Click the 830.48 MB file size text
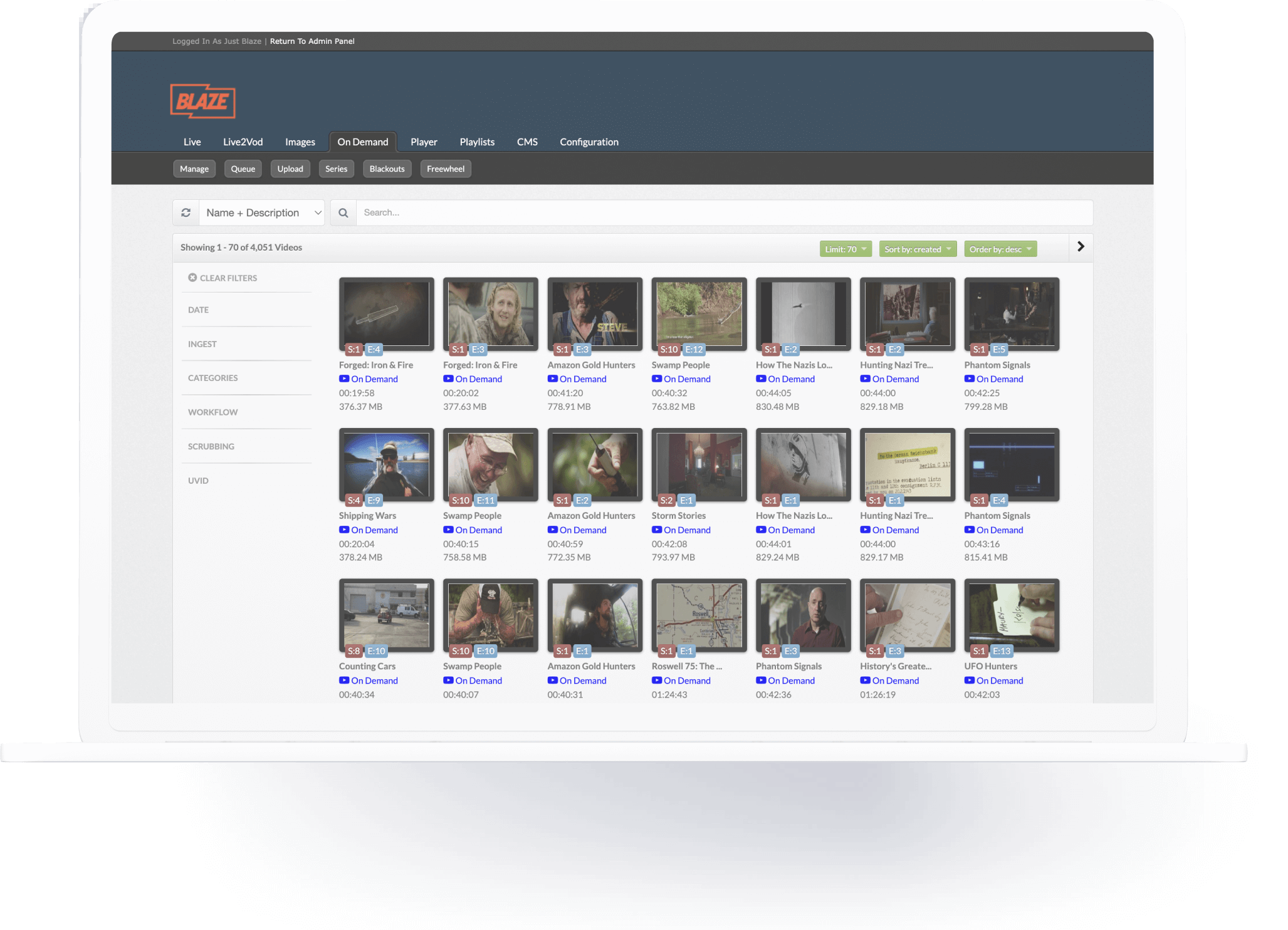This screenshot has height=930, width=1288. 777,407
